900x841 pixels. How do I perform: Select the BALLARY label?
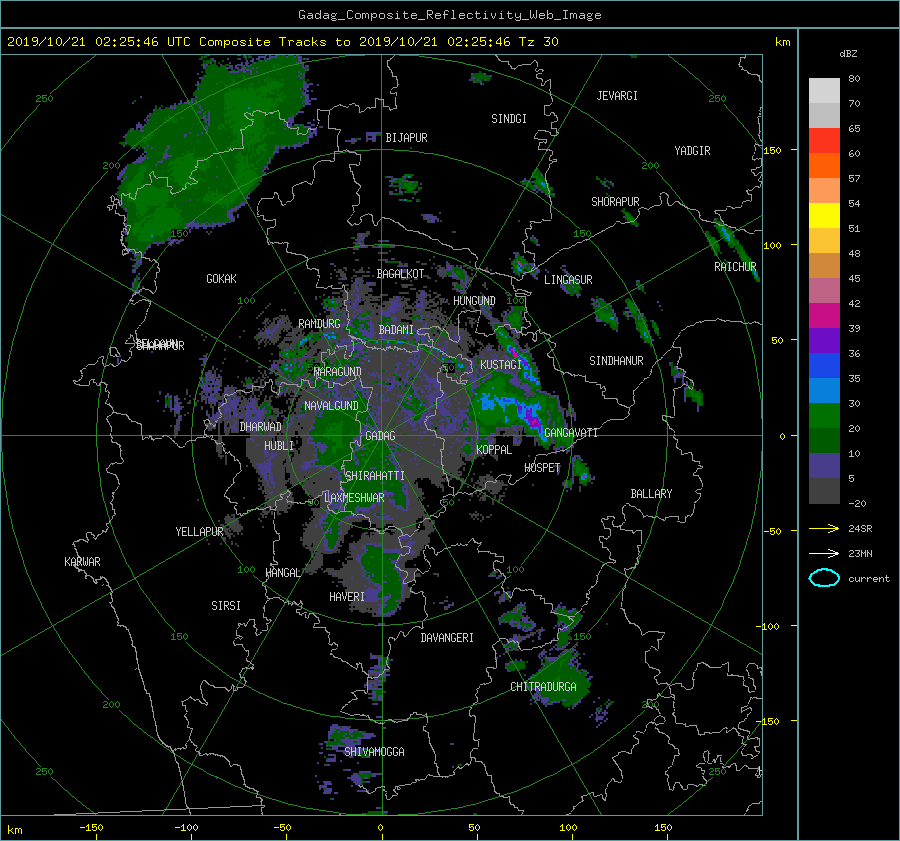(x=651, y=494)
